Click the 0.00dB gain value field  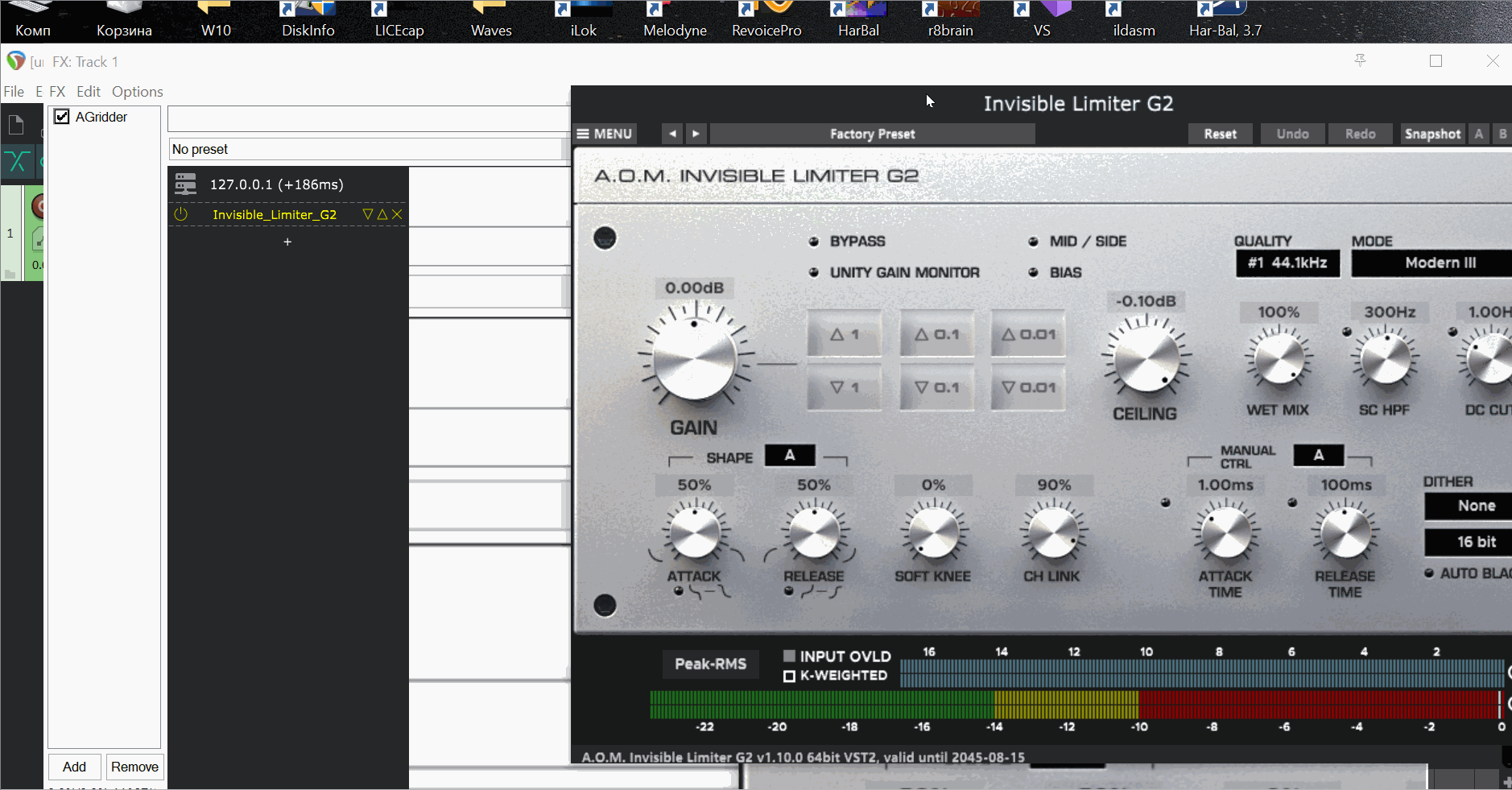694,288
